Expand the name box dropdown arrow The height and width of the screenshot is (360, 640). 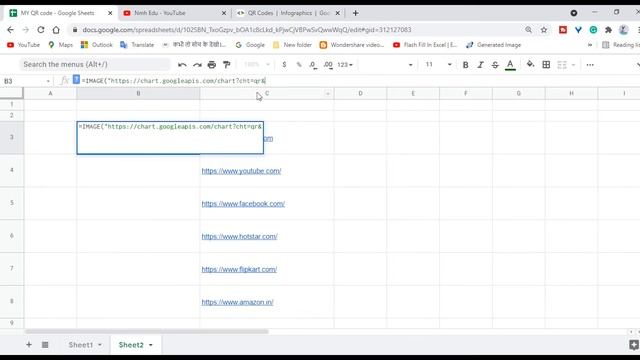48,81
